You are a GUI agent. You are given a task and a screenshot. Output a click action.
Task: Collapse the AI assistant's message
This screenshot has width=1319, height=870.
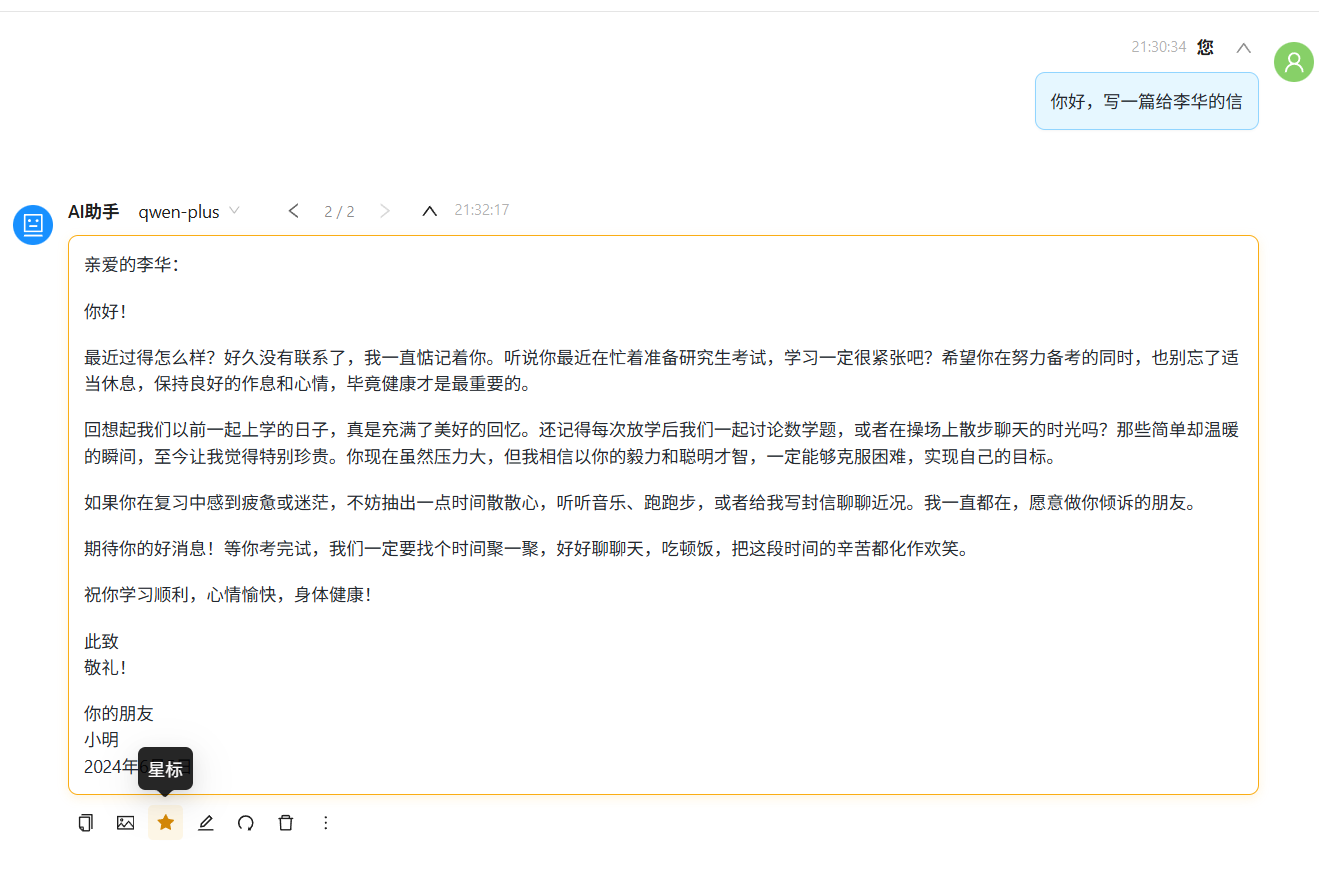429,210
